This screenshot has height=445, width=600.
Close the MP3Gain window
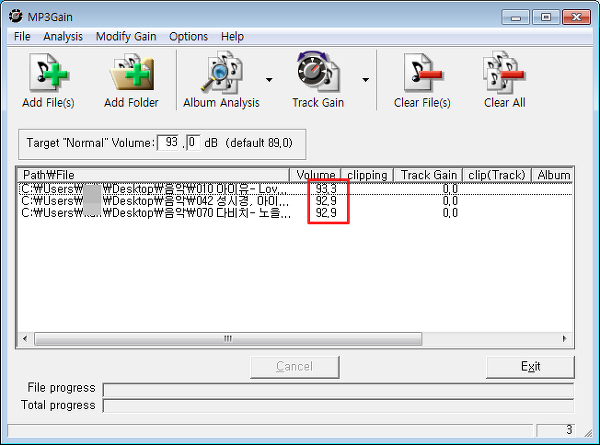[x=576, y=17]
